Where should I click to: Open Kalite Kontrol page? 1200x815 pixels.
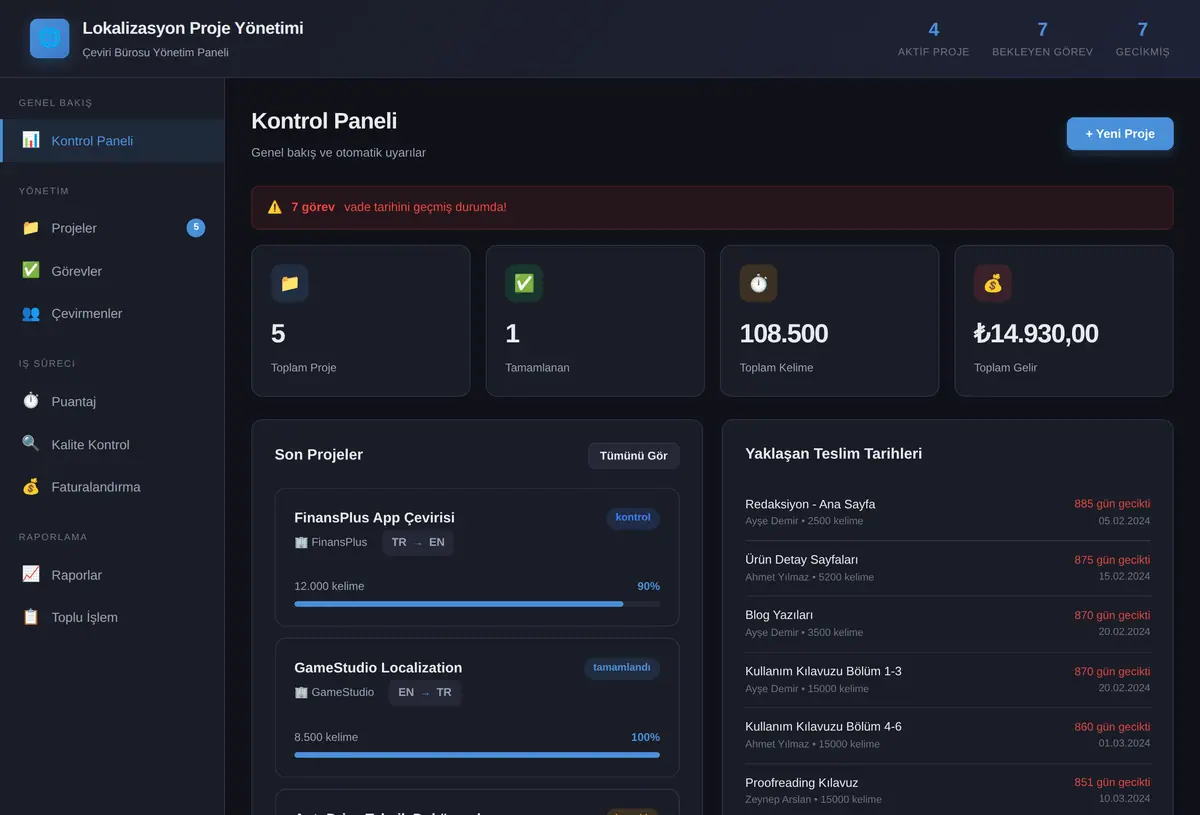(x=112, y=444)
